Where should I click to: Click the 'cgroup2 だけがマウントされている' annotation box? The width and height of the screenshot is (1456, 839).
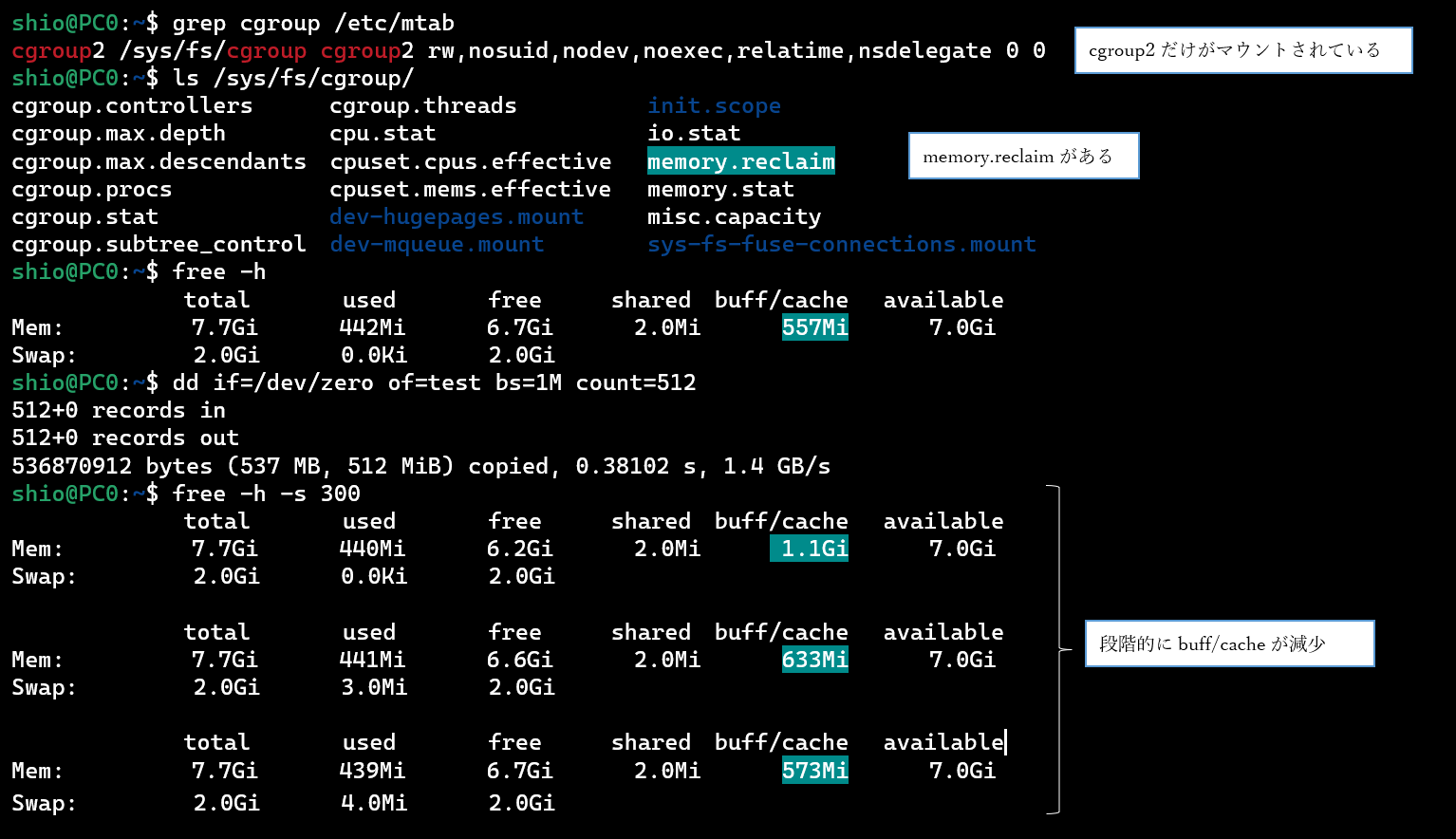point(1242,50)
